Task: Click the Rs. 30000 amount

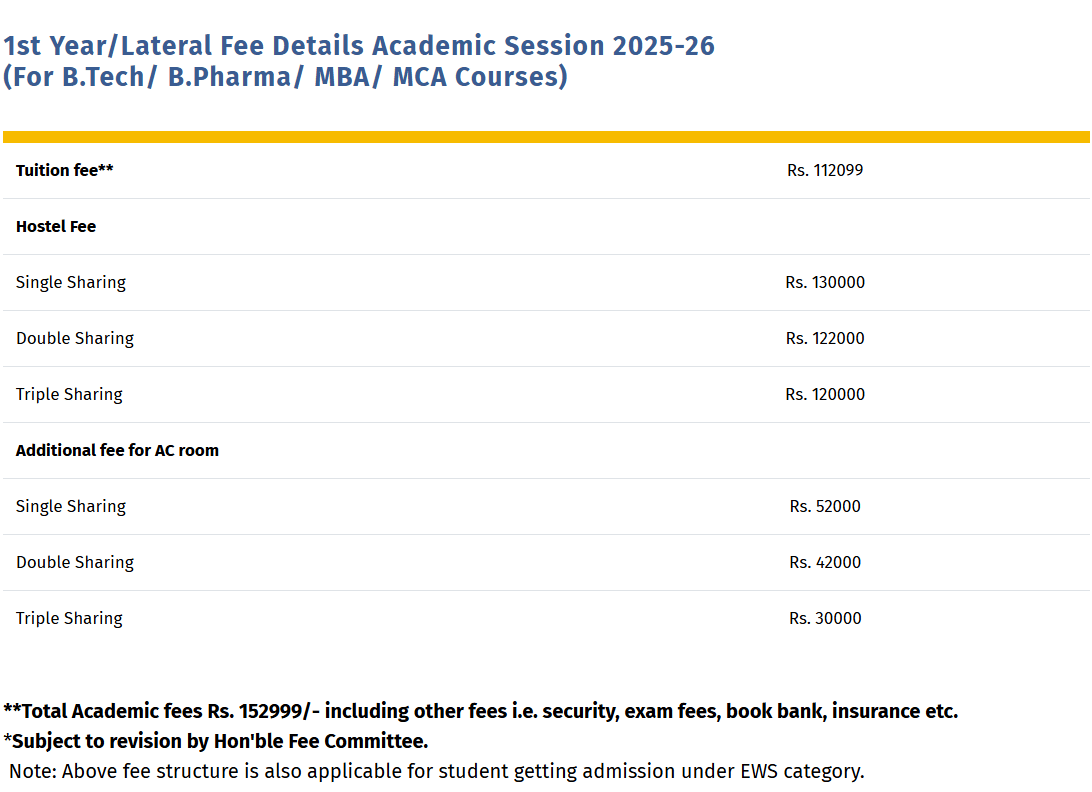Action: click(825, 618)
